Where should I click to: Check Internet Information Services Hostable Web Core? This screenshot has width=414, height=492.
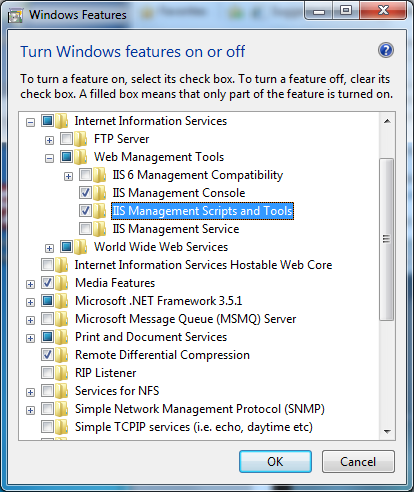click(x=47, y=264)
